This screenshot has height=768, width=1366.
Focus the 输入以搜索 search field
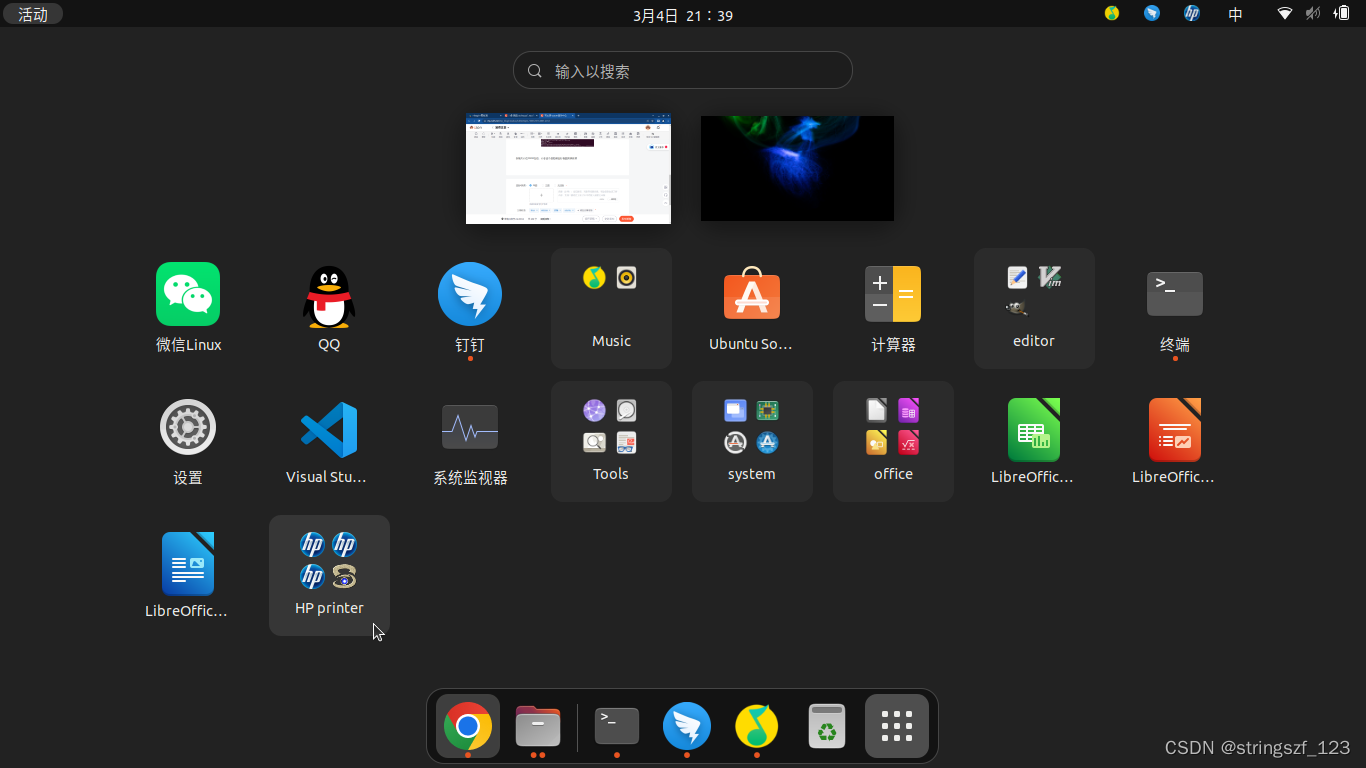683,71
